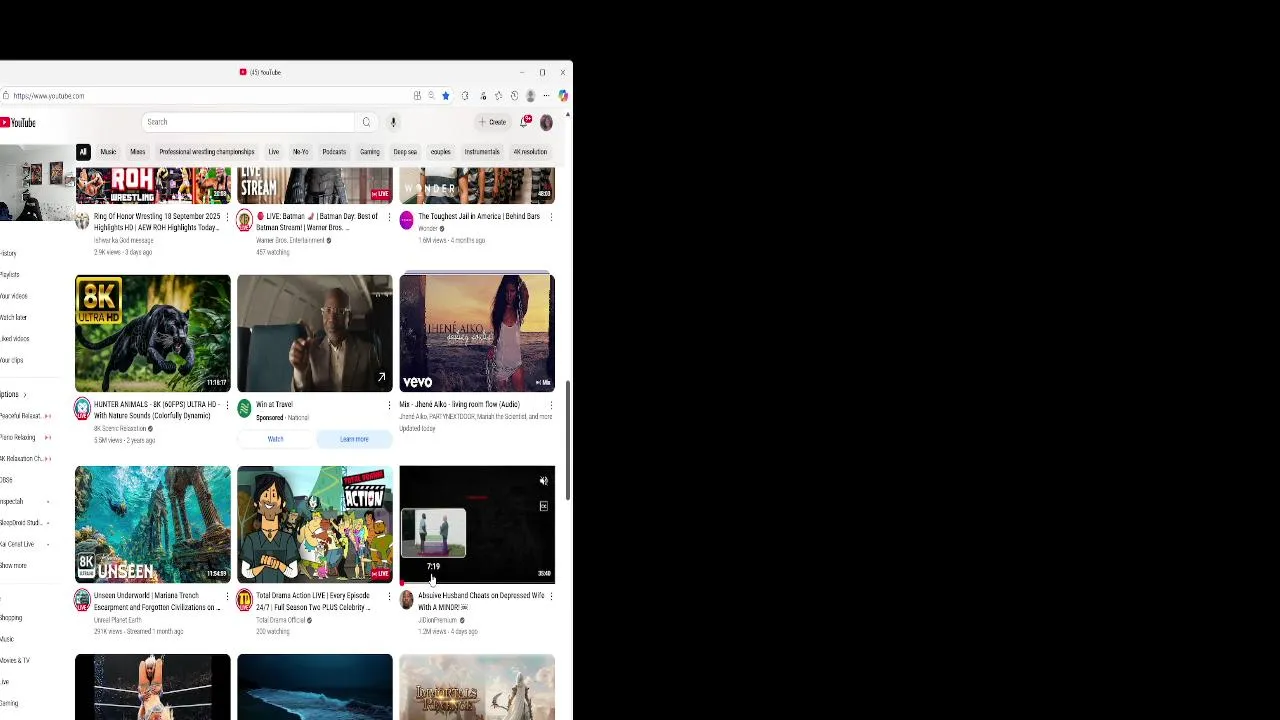
Task: Click the YouTube logo
Action: pos(18,122)
